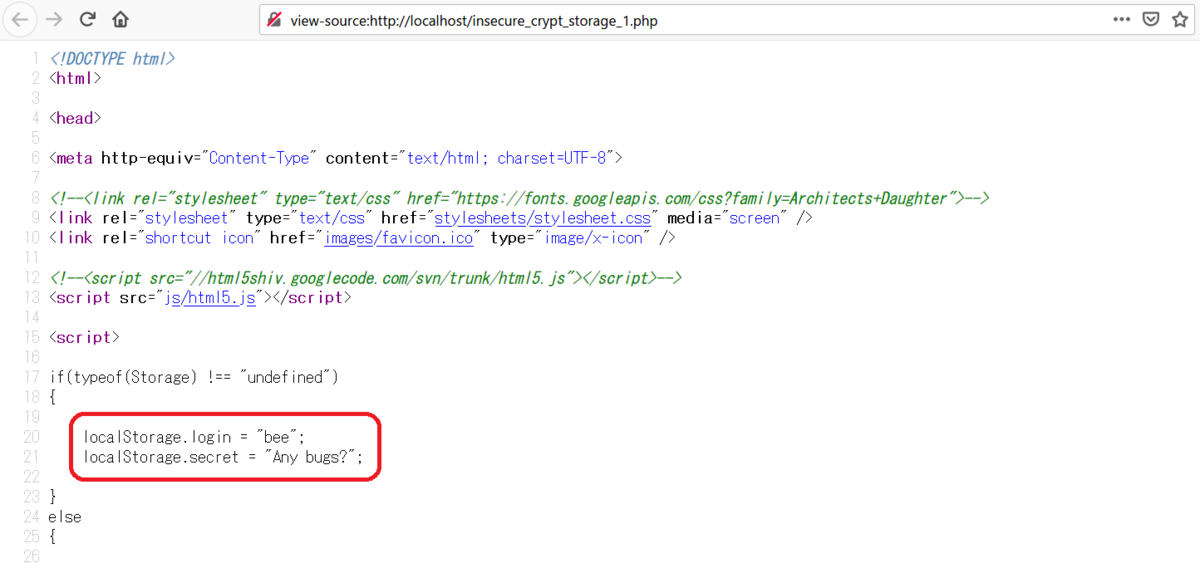
Task: Save page to Pocket
Action: click(1151, 19)
